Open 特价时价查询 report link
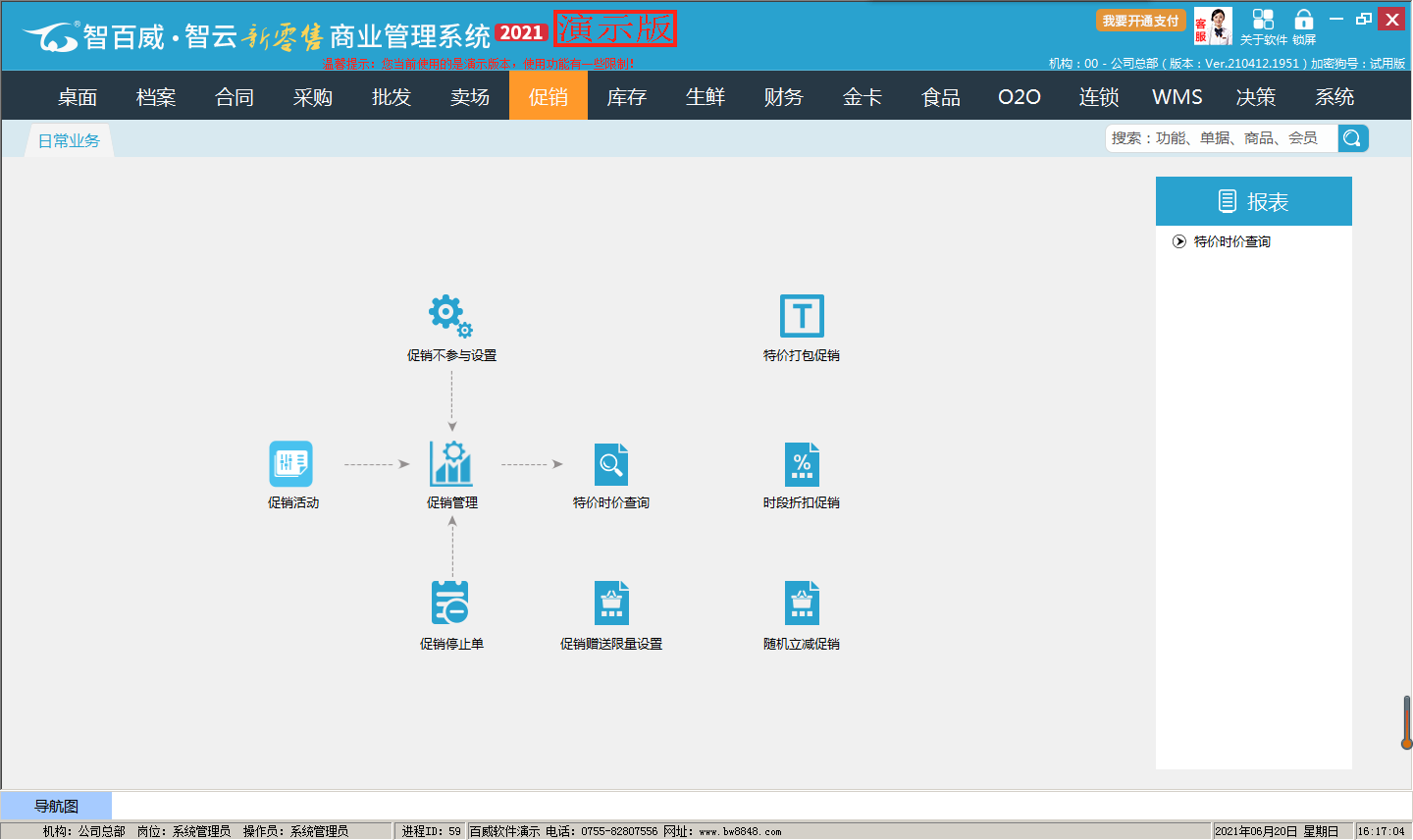This screenshot has height=840, width=1413. [x=1231, y=241]
